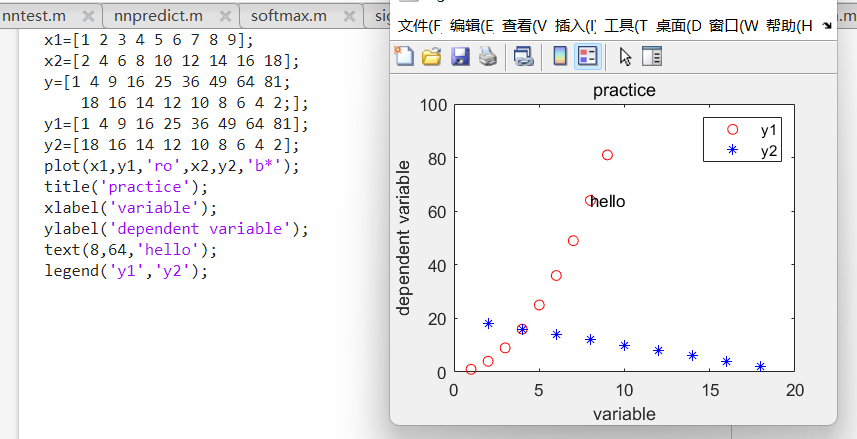Close the nnpredict.m editor tab
This screenshot has width=857, height=439.
click(x=225, y=16)
